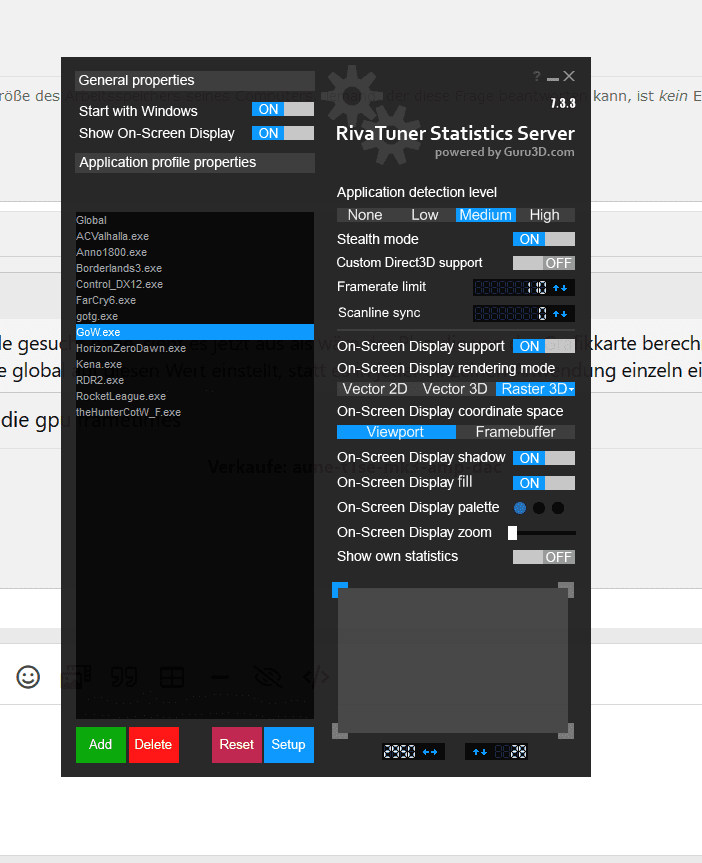The width and height of the screenshot is (702, 863).
Task: Select ACValhalla.exe profile
Action: point(195,236)
